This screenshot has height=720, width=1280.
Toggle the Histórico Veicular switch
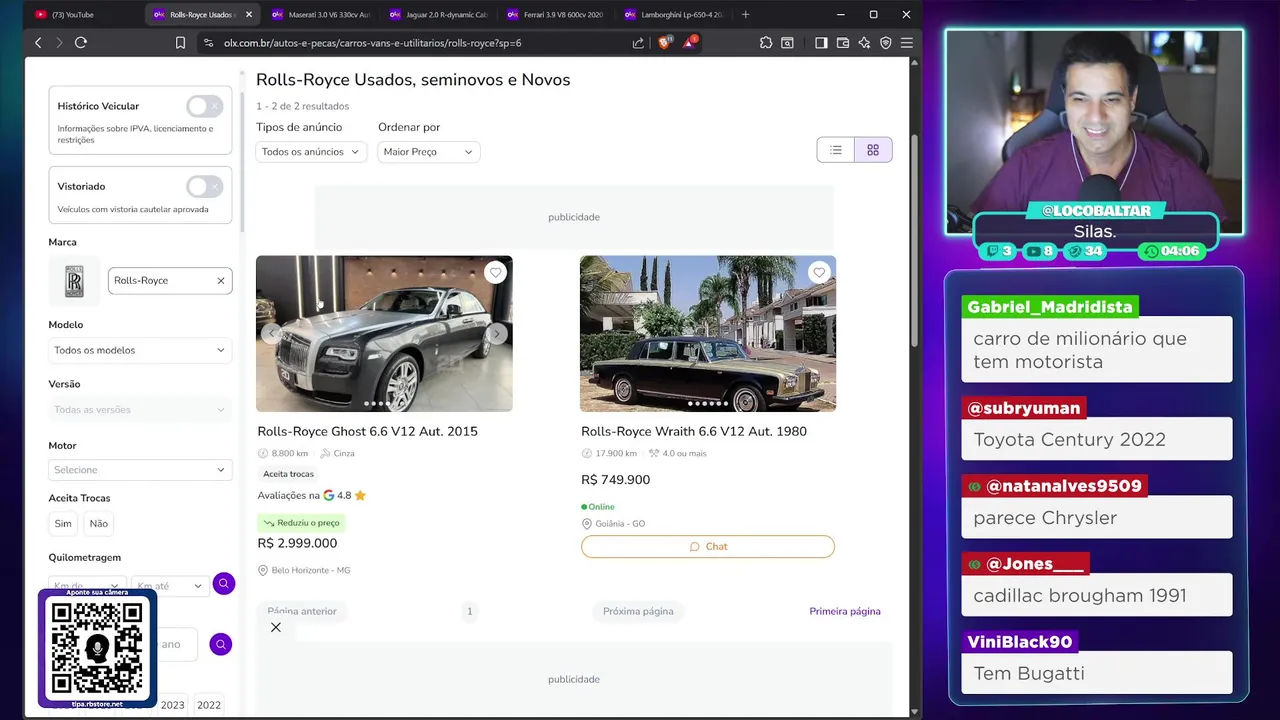click(204, 106)
